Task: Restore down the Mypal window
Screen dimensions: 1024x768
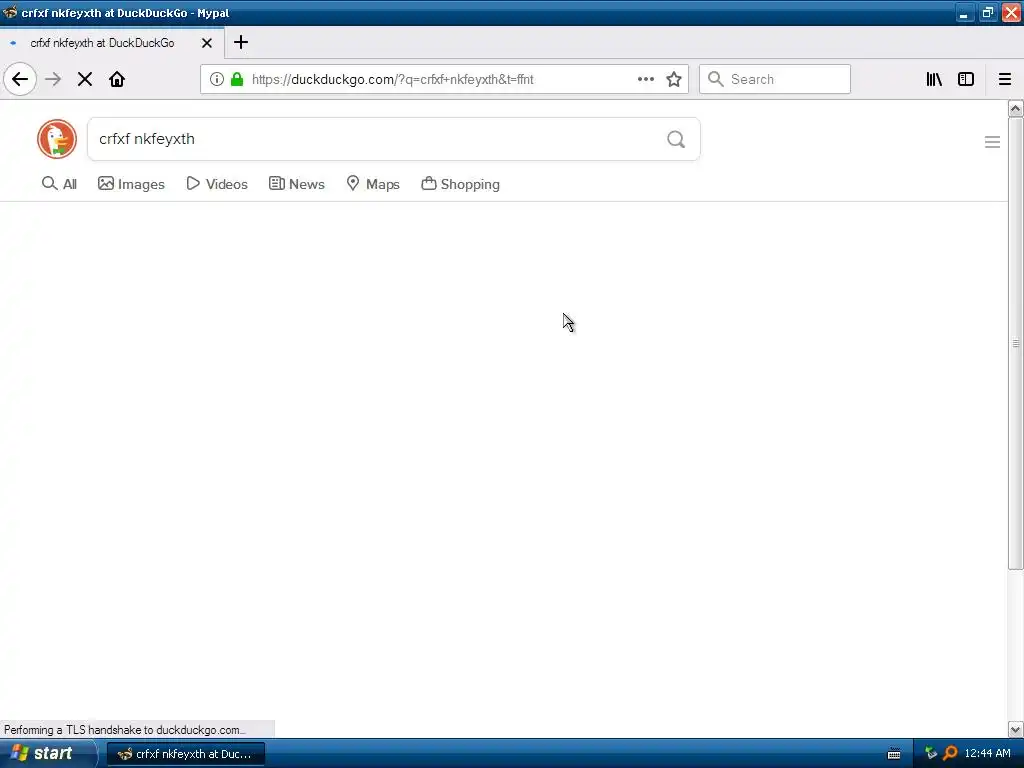Action: [x=987, y=13]
